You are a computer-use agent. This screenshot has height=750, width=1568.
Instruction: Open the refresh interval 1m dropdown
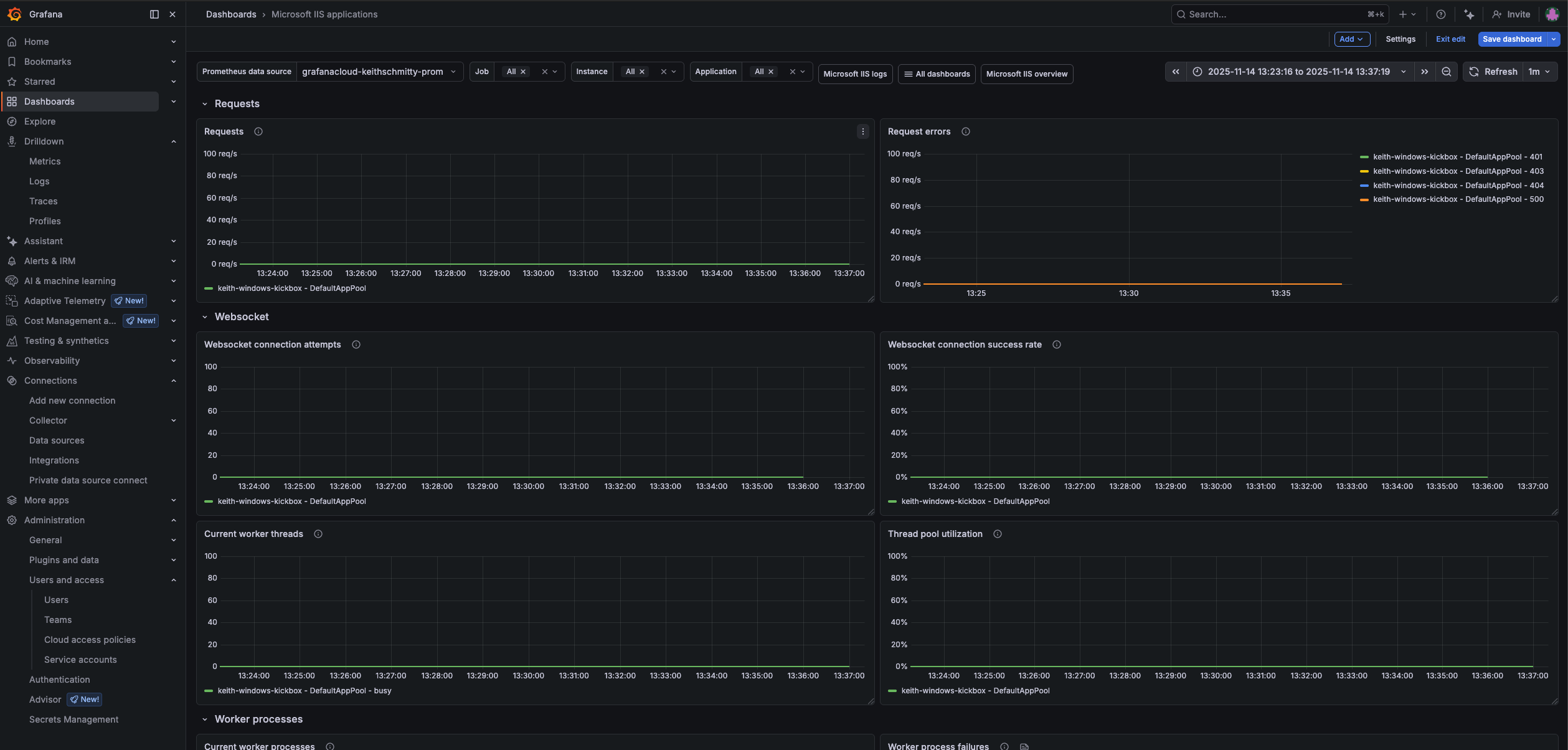[1539, 72]
